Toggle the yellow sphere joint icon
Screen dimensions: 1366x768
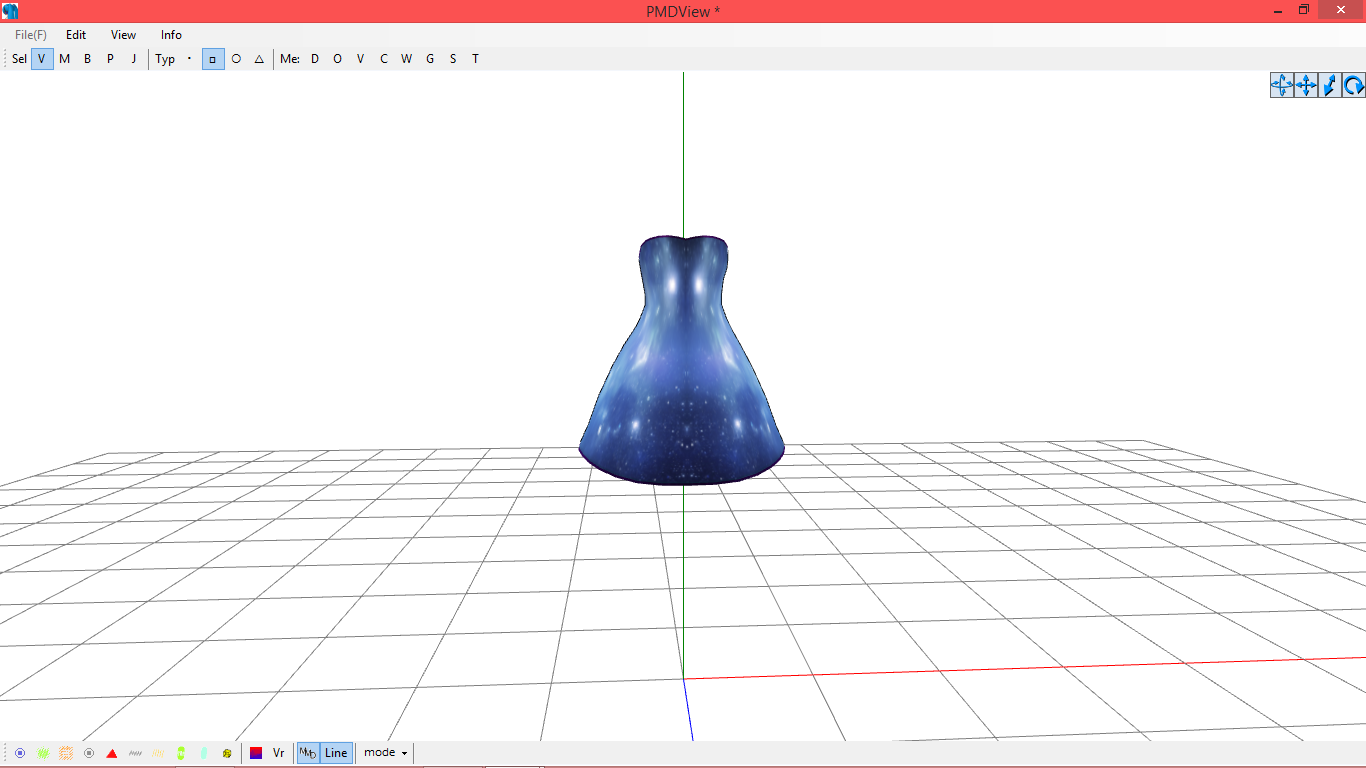pos(227,753)
